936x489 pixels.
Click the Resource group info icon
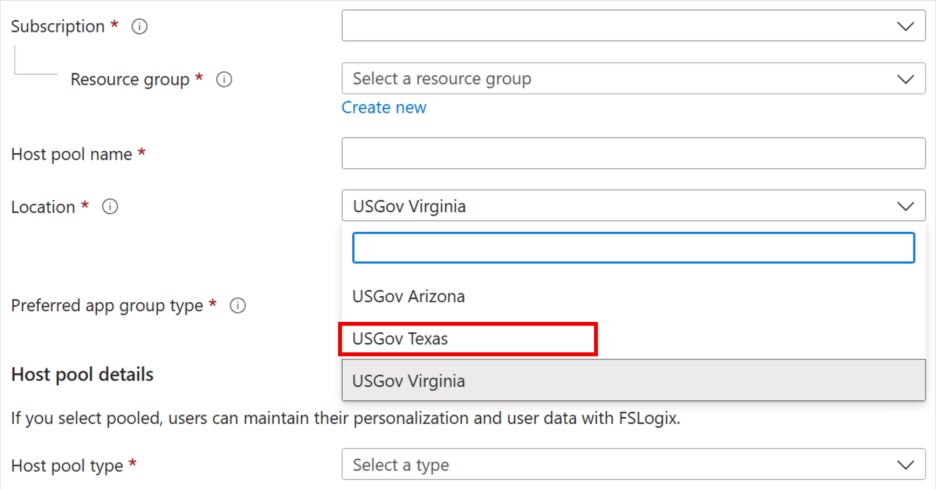click(x=224, y=79)
